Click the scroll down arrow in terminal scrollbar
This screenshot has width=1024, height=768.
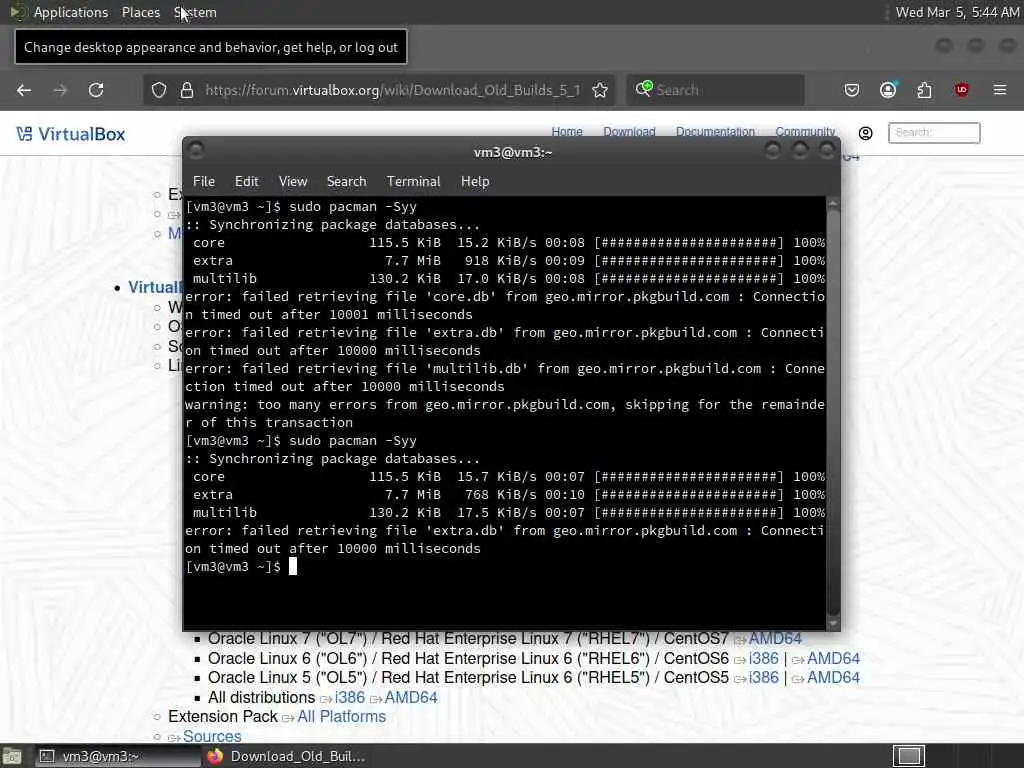click(x=833, y=623)
